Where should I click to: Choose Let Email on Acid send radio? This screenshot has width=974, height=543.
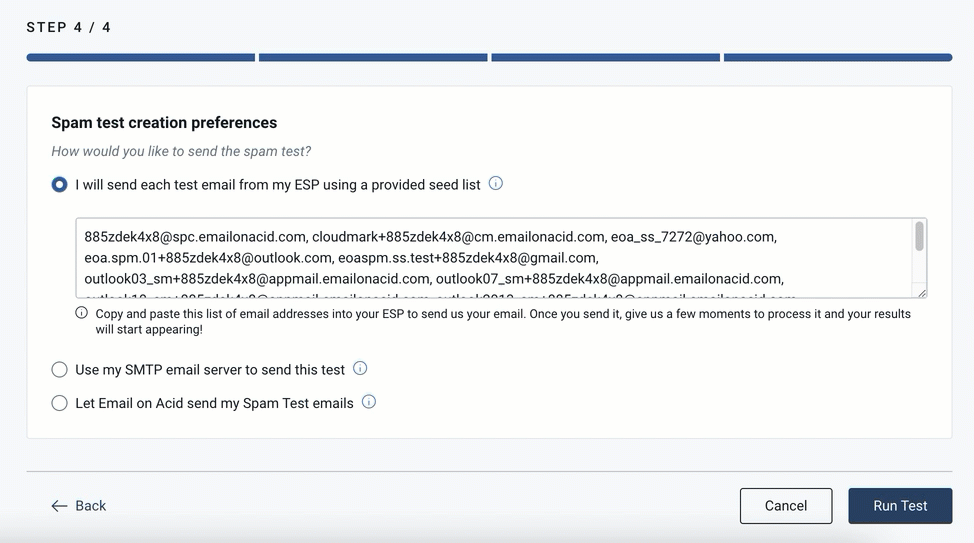60,403
